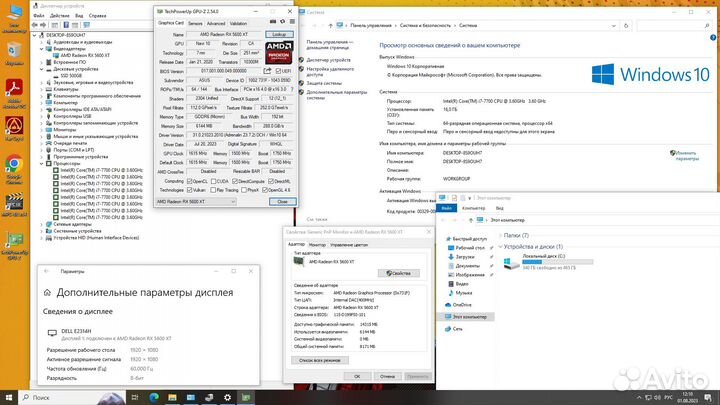
Task: Click the Windows Start button
Action: coord(9,397)
